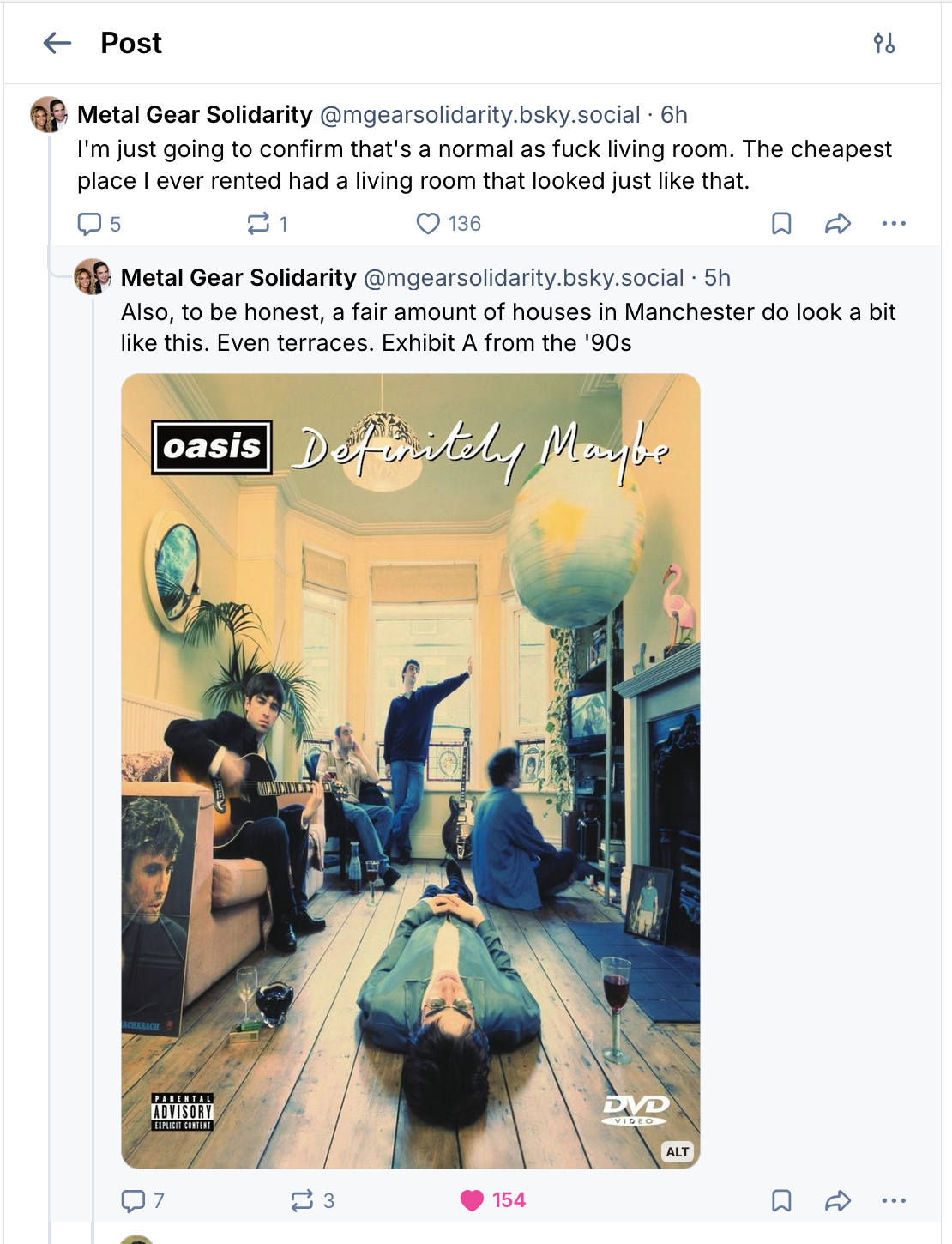Click the 6h timestamp link
The image size is (952, 1244).
[674, 115]
